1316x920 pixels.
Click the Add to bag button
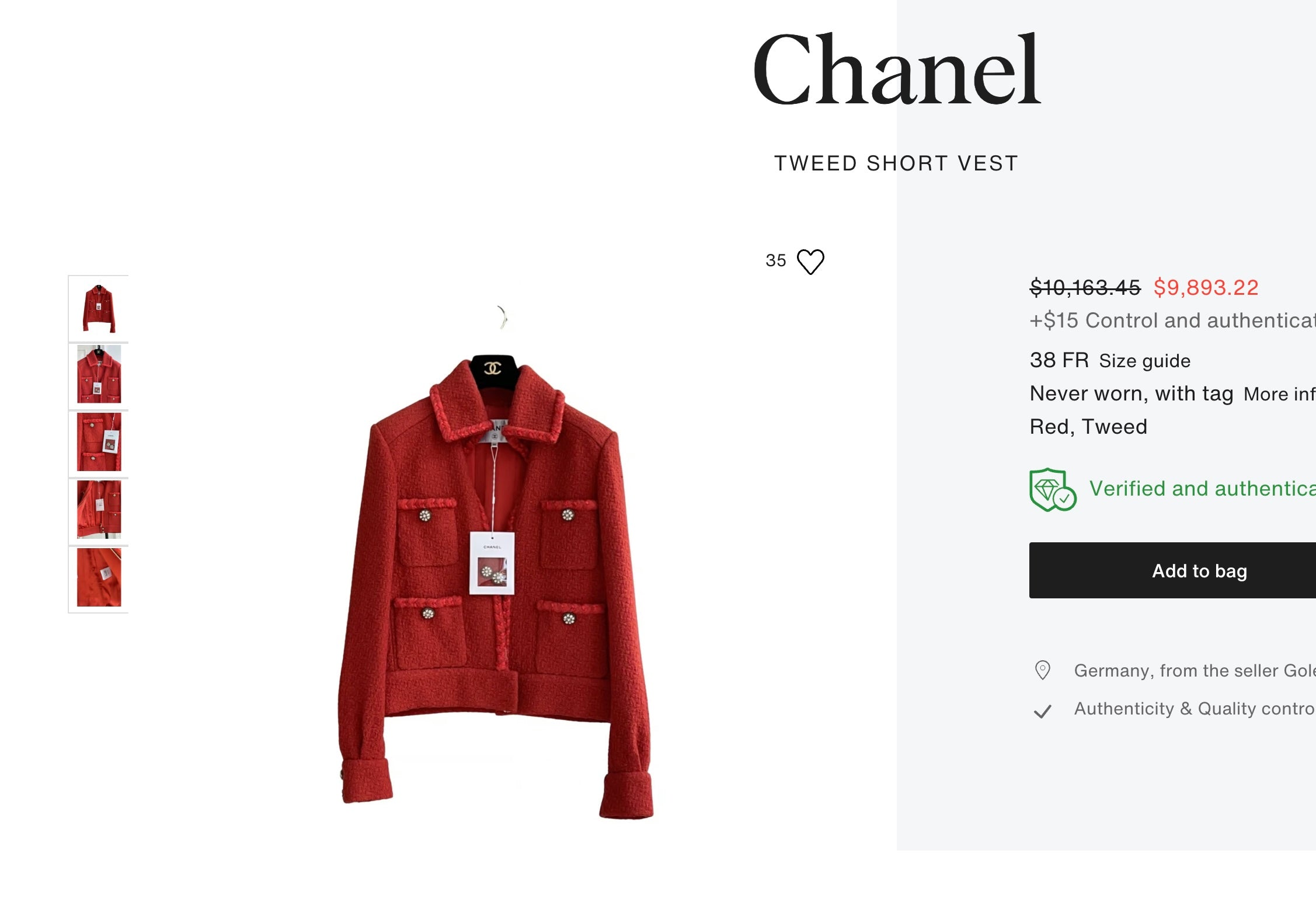(1172, 570)
